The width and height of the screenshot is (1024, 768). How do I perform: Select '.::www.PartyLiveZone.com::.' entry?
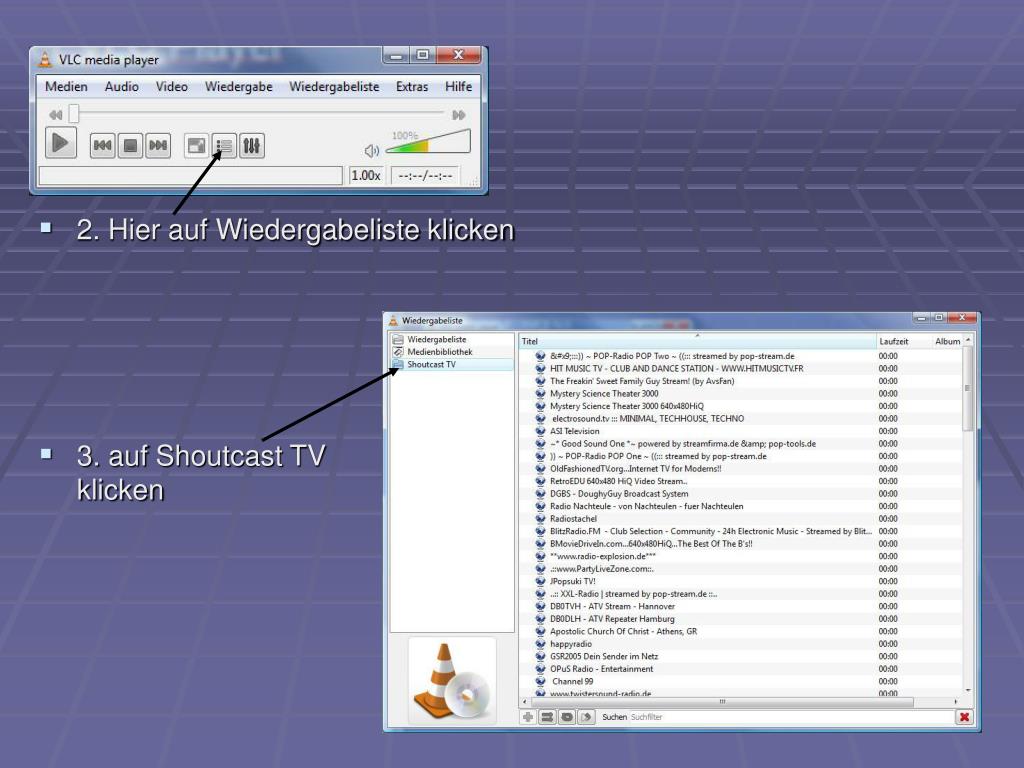tap(601, 569)
